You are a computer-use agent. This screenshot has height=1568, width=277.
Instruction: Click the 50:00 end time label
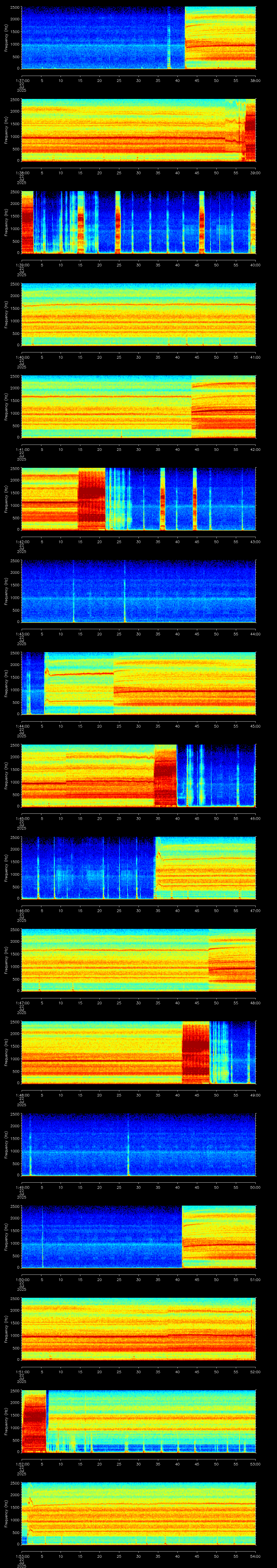(x=256, y=1187)
